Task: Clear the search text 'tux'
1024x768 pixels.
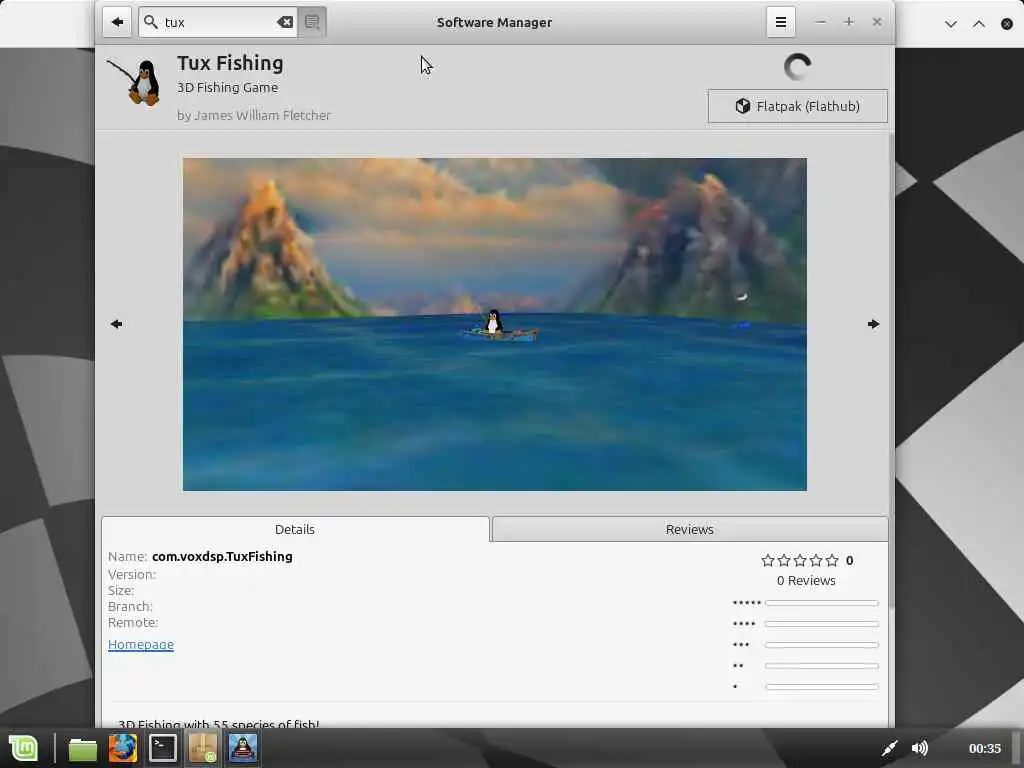Action: tap(285, 22)
